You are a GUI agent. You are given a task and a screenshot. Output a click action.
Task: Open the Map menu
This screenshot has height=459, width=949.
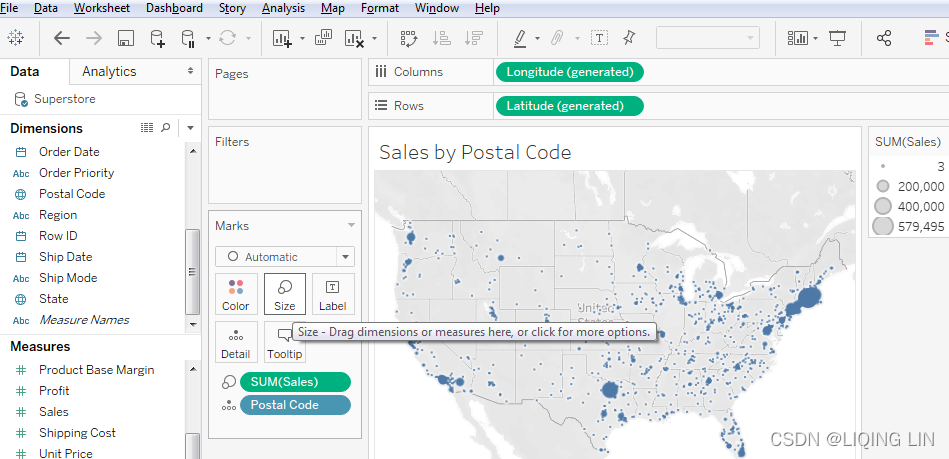[333, 8]
